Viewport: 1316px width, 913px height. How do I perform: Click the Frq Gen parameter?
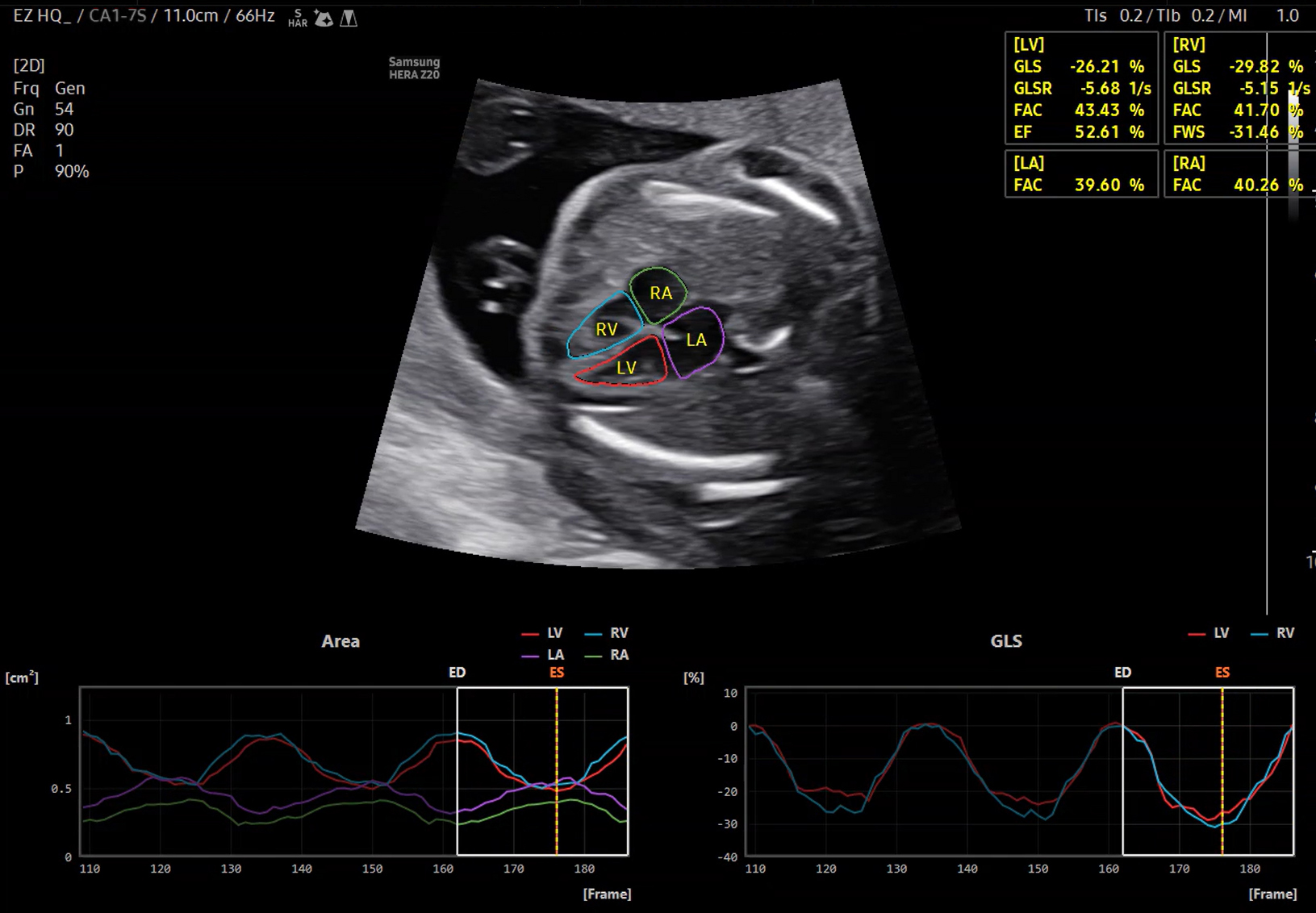[49, 88]
